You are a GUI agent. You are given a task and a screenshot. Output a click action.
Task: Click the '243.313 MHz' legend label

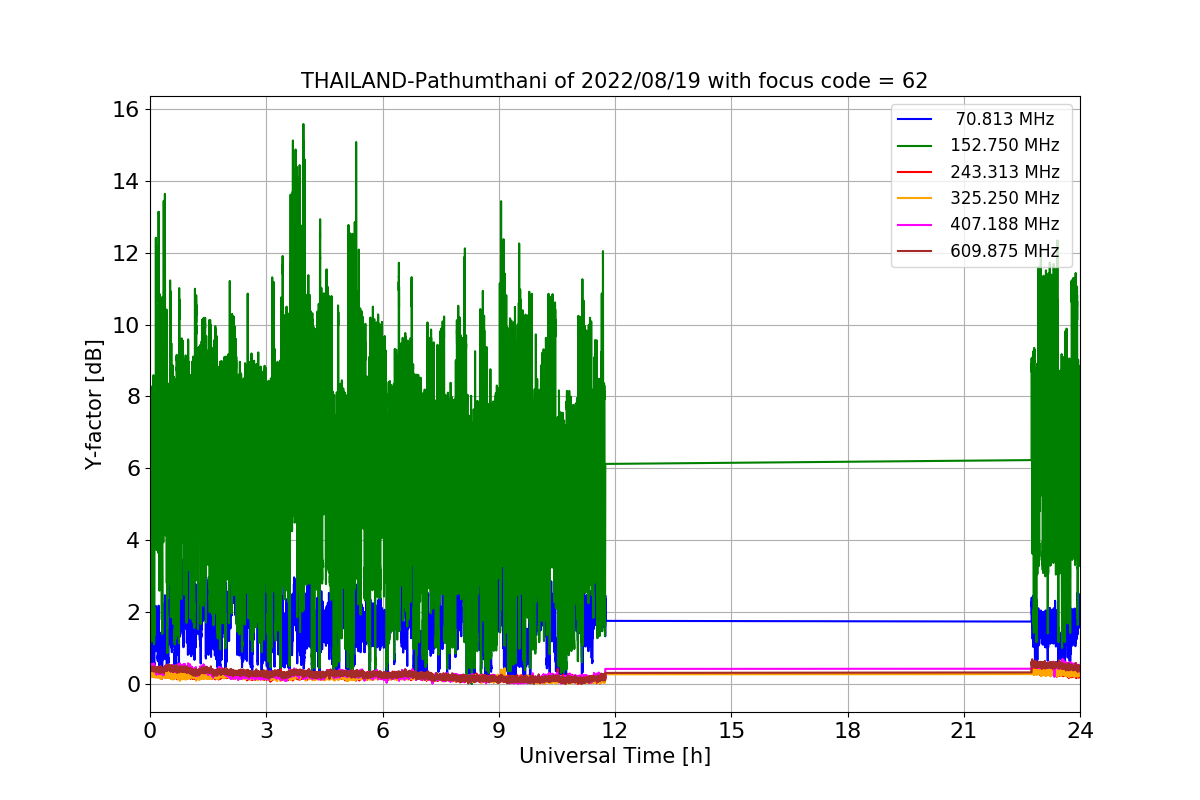tap(1005, 172)
